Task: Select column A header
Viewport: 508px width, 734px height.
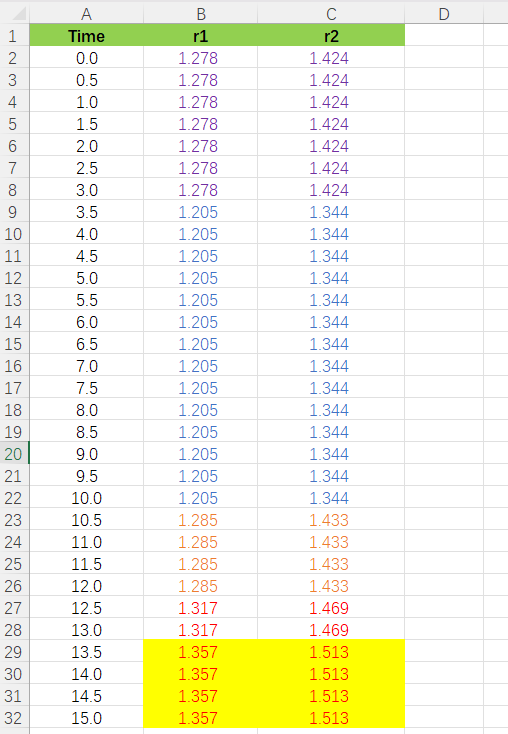Action: point(87,14)
